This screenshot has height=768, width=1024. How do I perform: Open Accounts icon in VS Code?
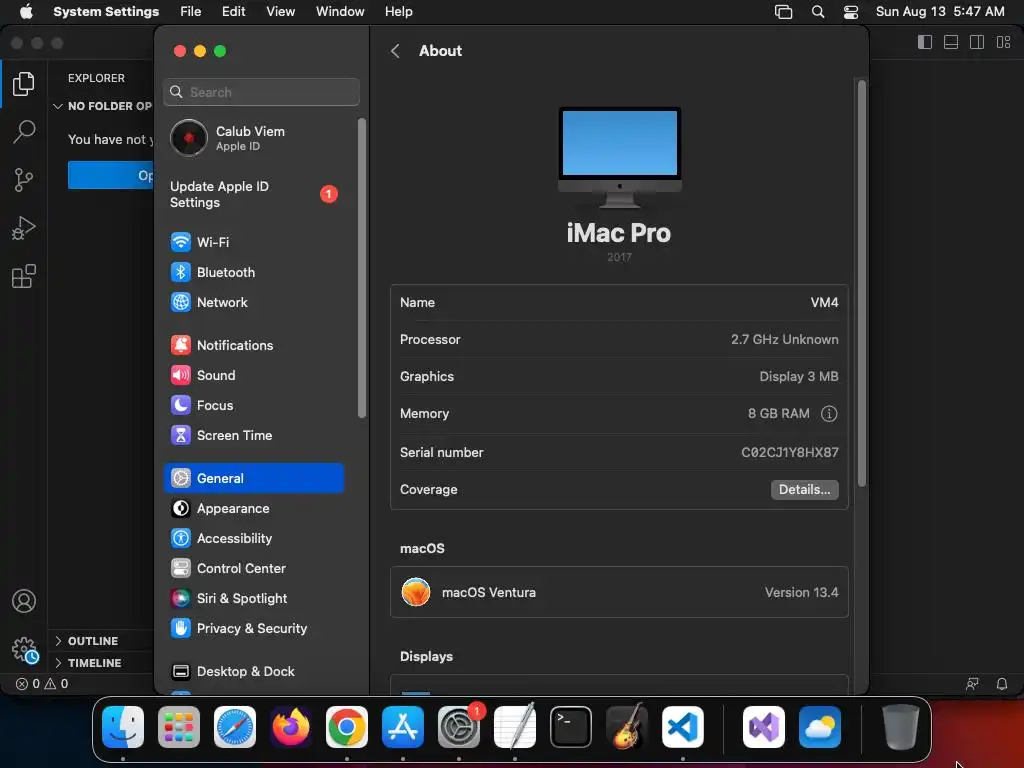(x=24, y=601)
